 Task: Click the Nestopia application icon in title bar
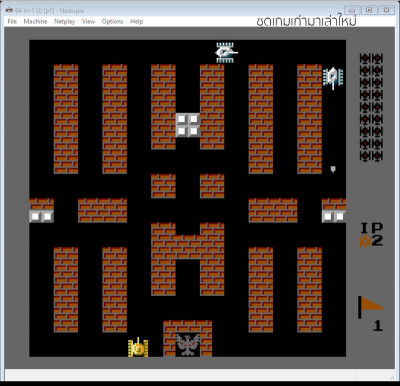9,10
